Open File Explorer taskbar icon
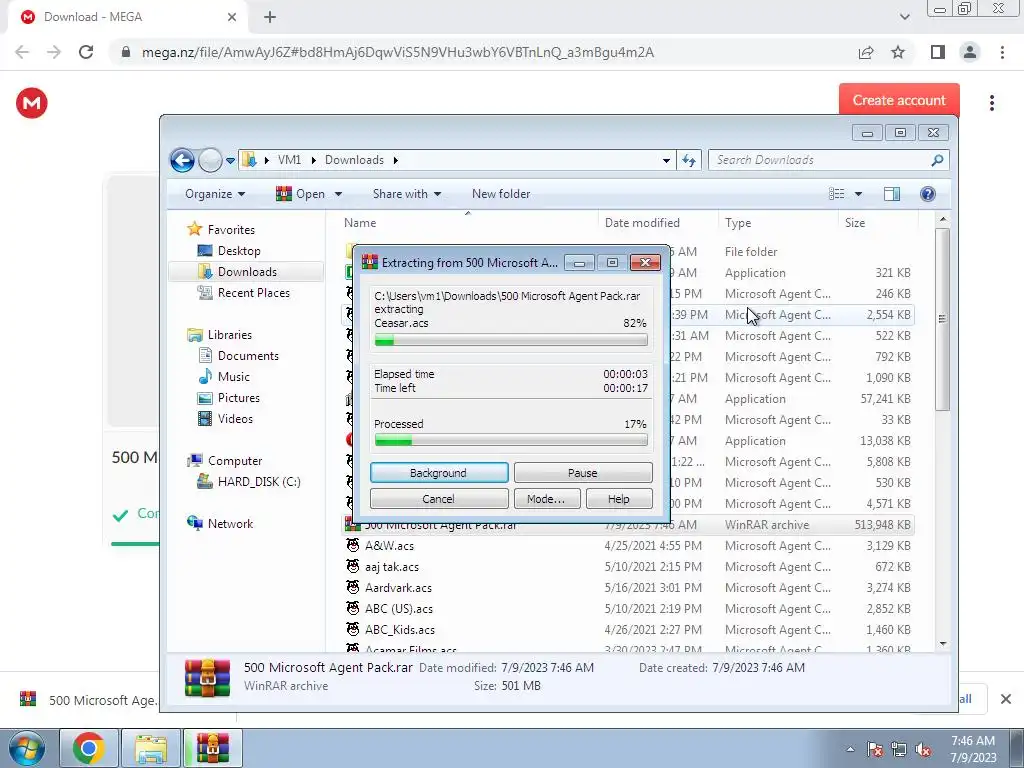Image resolution: width=1024 pixels, height=768 pixels. tap(151, 748)
